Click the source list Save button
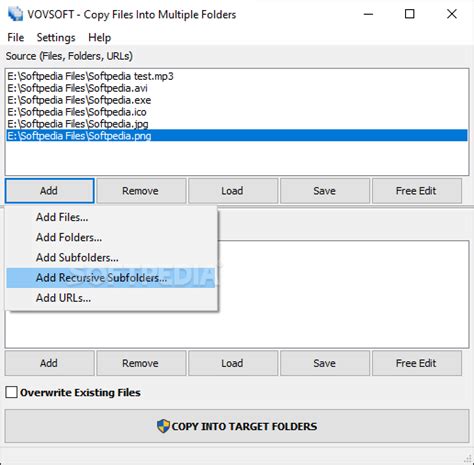The height and width of the screenshot is (465, 474). [x=325, y=191]
